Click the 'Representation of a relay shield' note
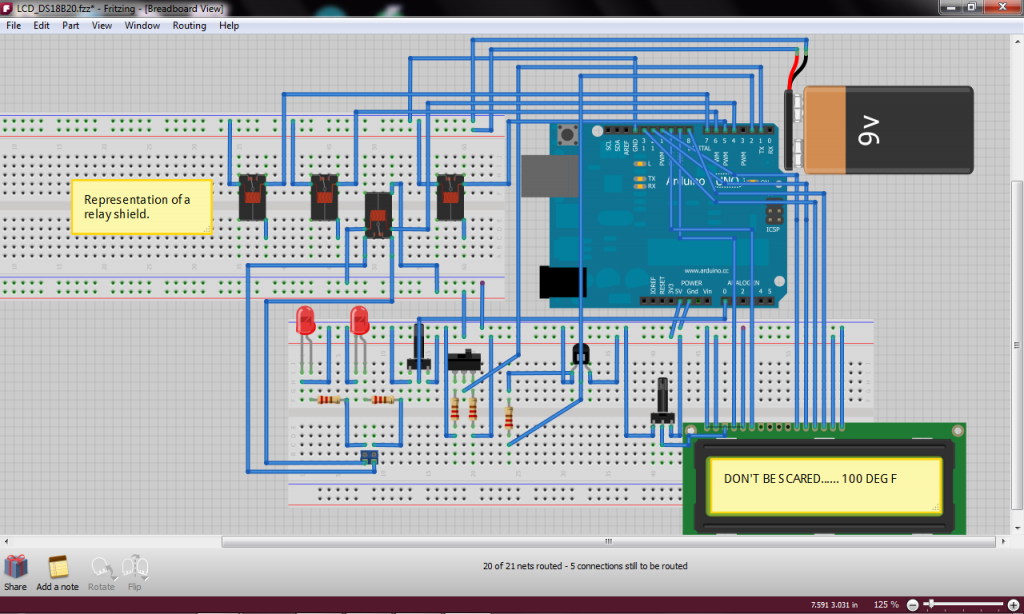Image resolution: width=1024 pixels, height=614 pixels. point(142,207)
